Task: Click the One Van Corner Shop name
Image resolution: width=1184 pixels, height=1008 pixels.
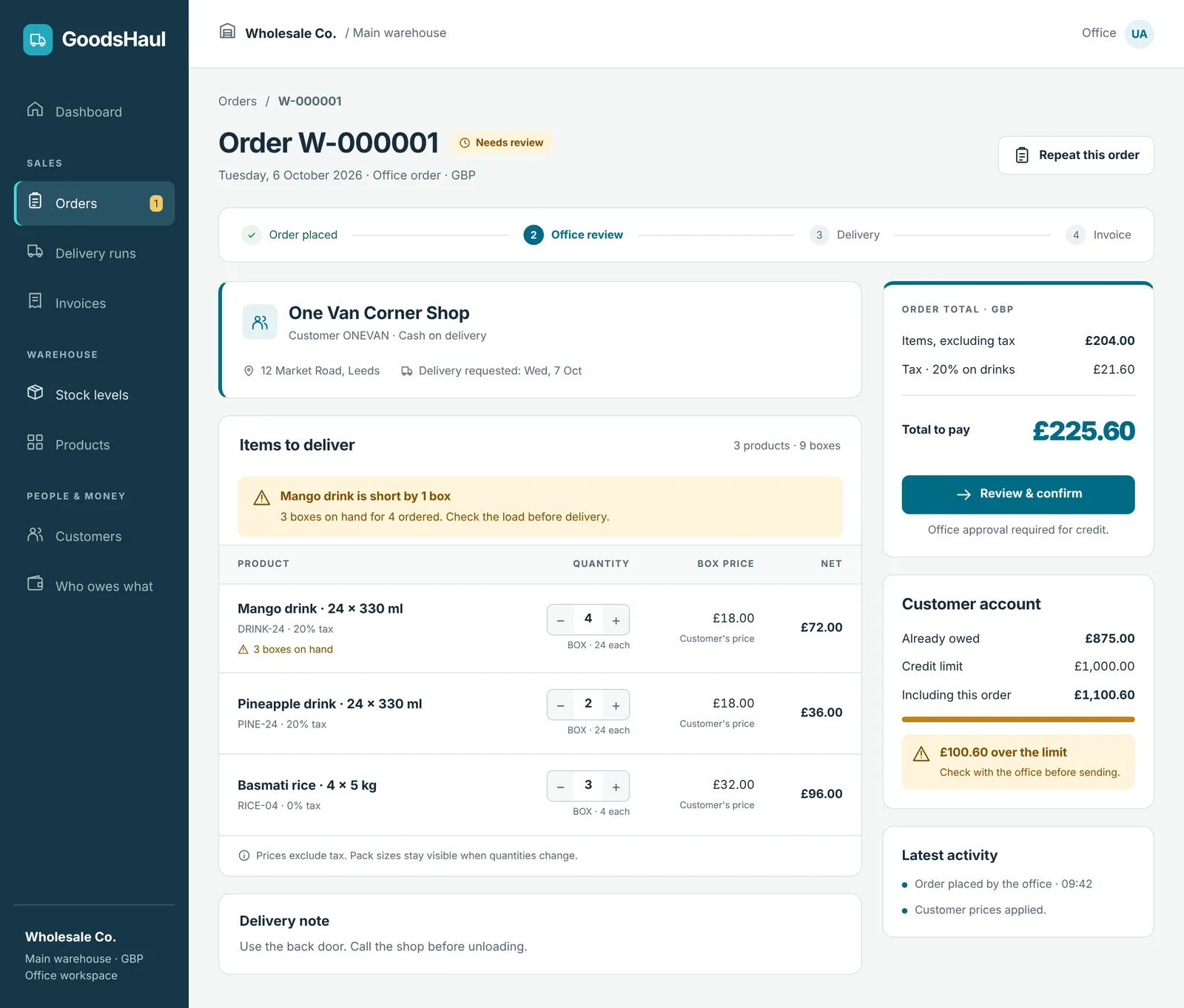Action: (379, 313)
